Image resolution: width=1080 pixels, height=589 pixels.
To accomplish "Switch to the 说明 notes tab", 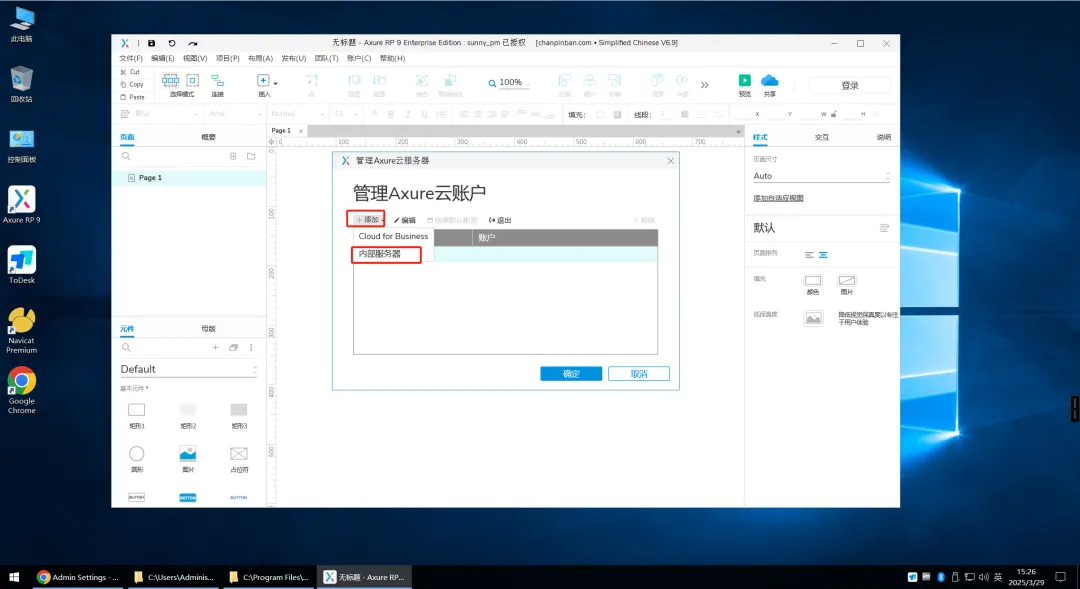I will (884, 137).
